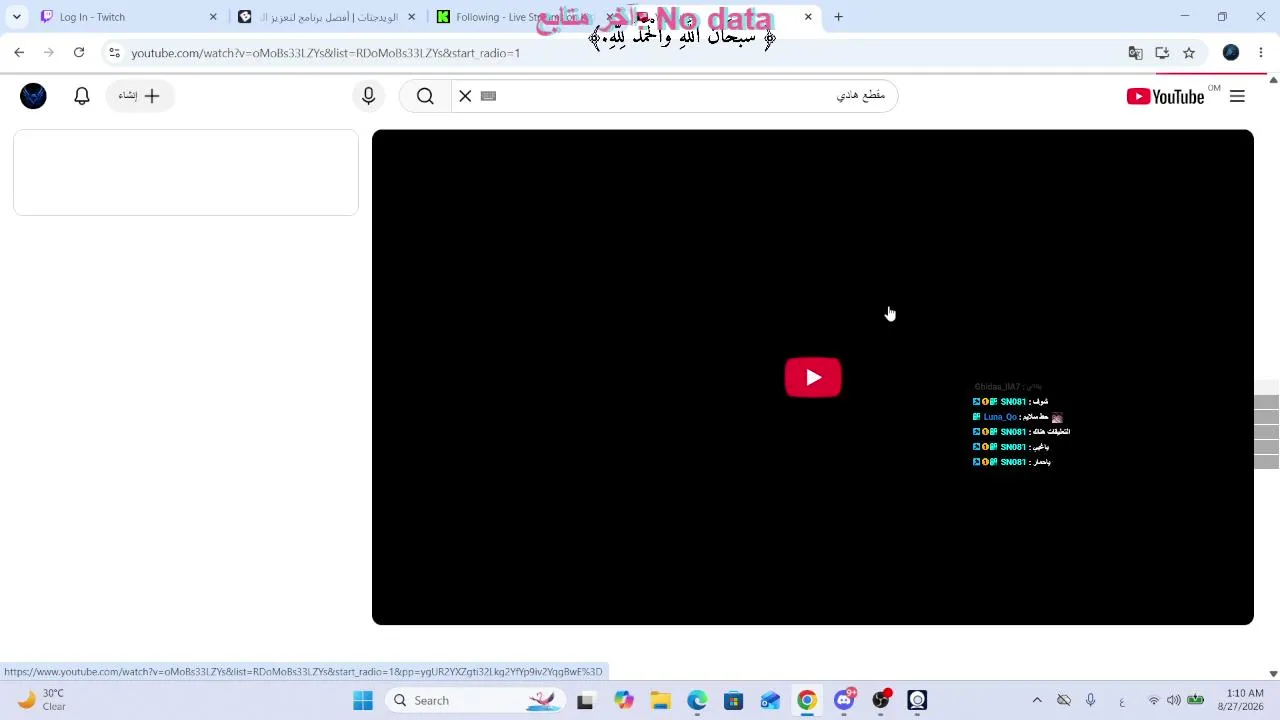
Task: Go to YouTube home via the logo
Action: coord(1165,96)
